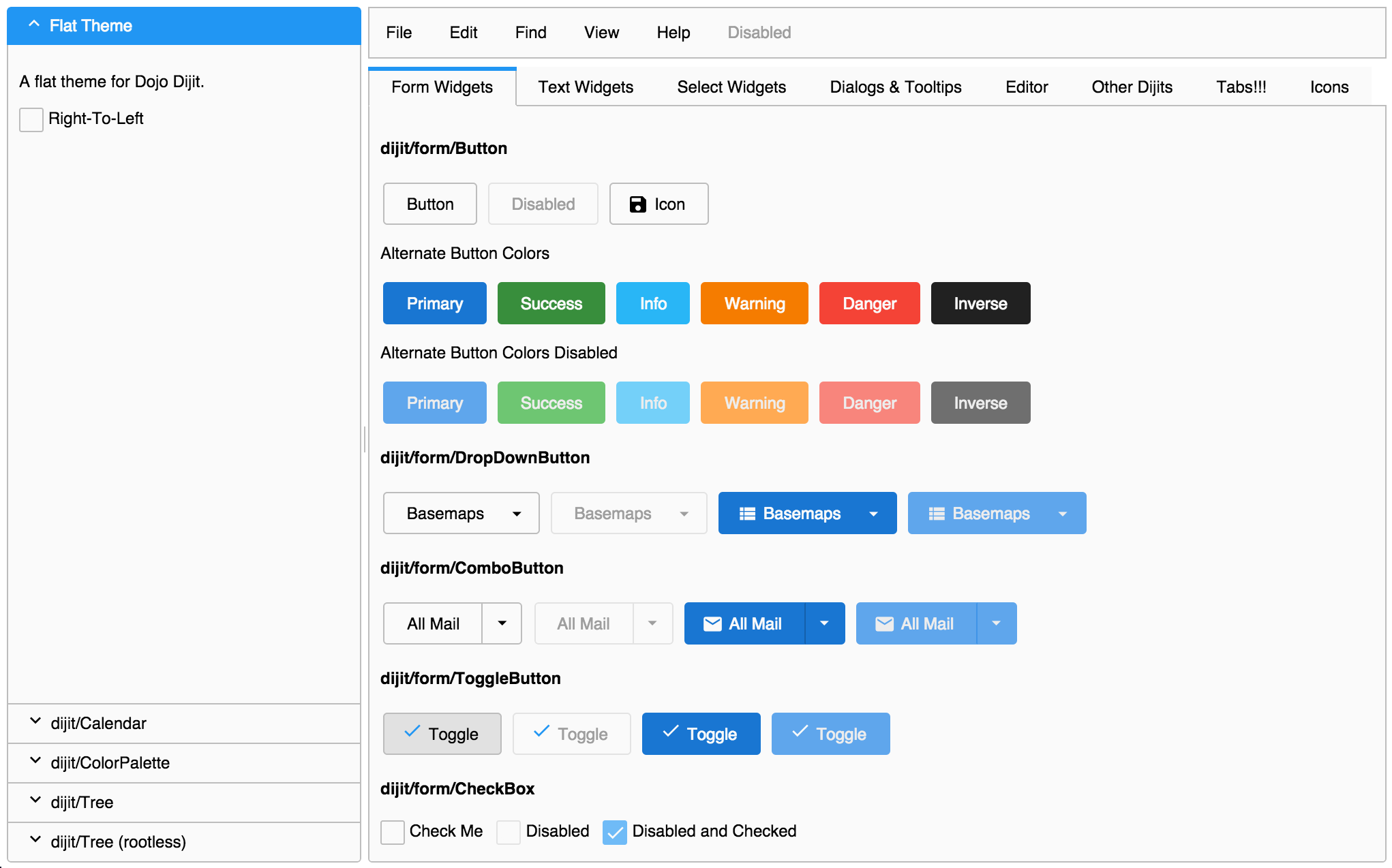Click the save Icon button
The height and width of the screenshot is (868, 1392).
[660, 203]
